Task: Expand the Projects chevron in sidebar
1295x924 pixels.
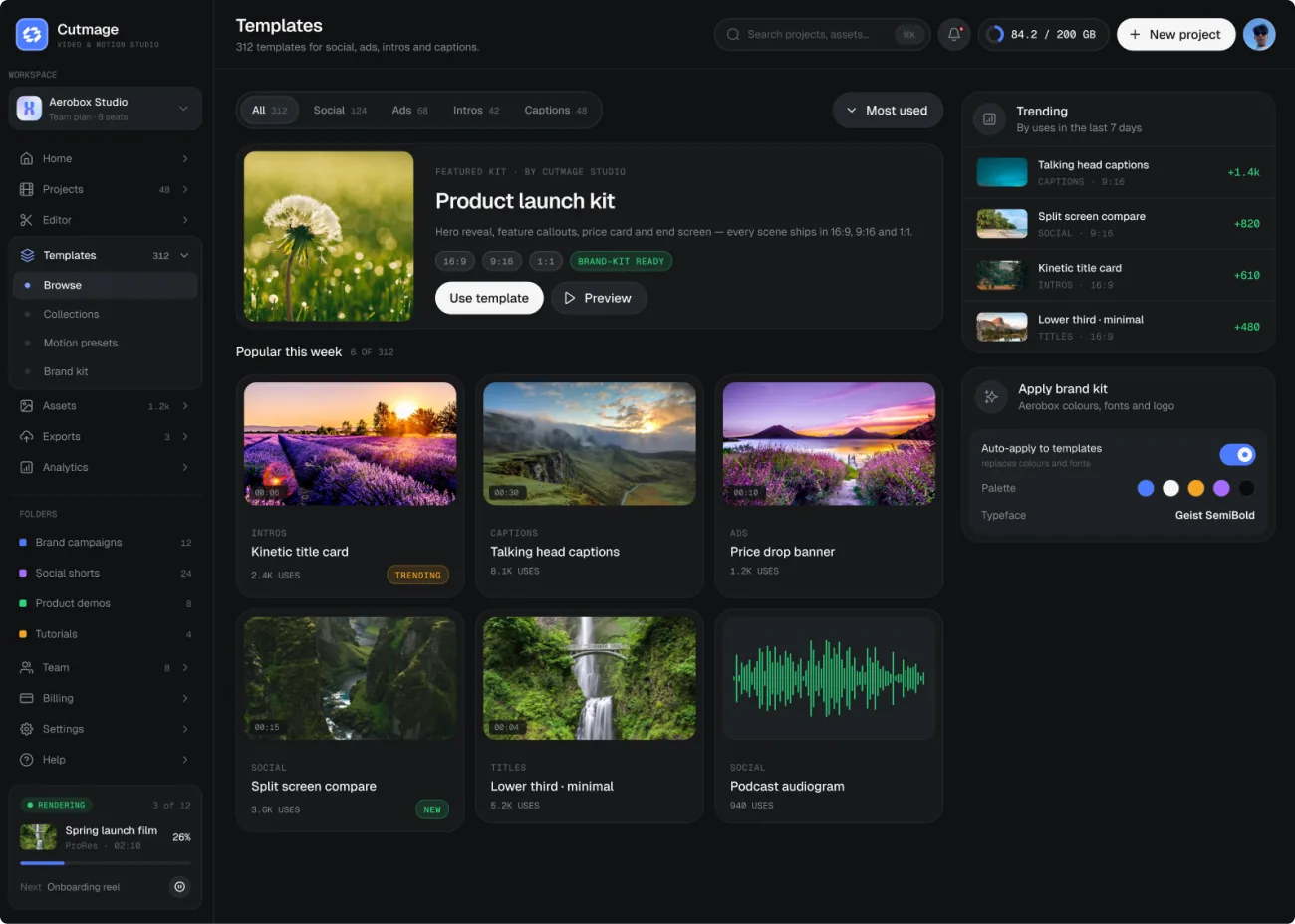Action: click(x=185, y=189)
